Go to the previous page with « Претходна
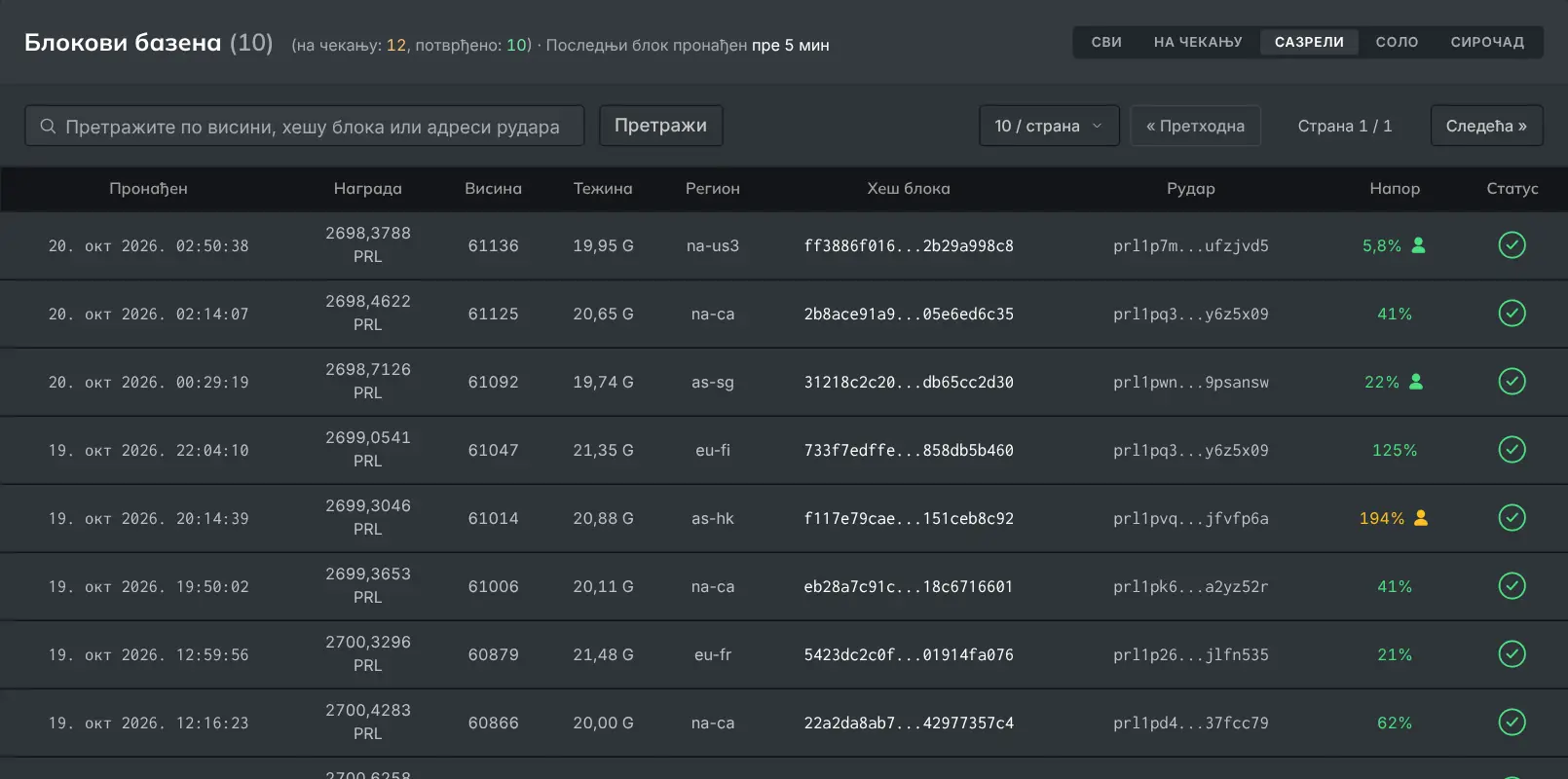Screen dimensions: 1568x779 coord(1195,126)
